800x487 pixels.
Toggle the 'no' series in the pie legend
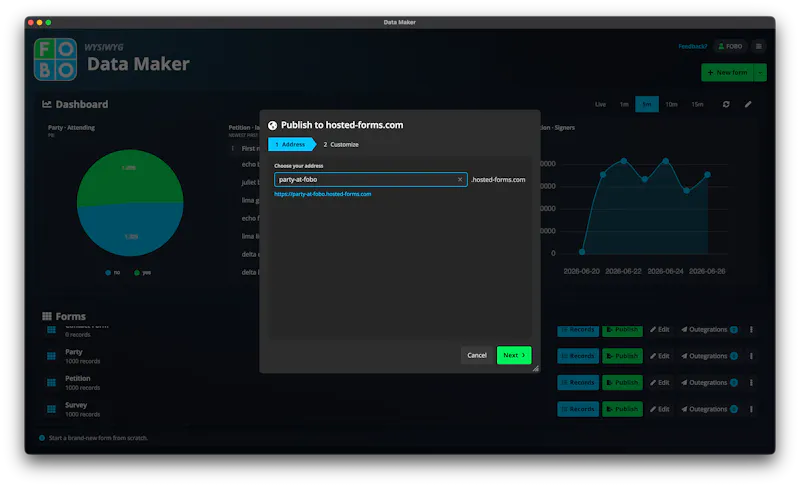click(113, 273)
